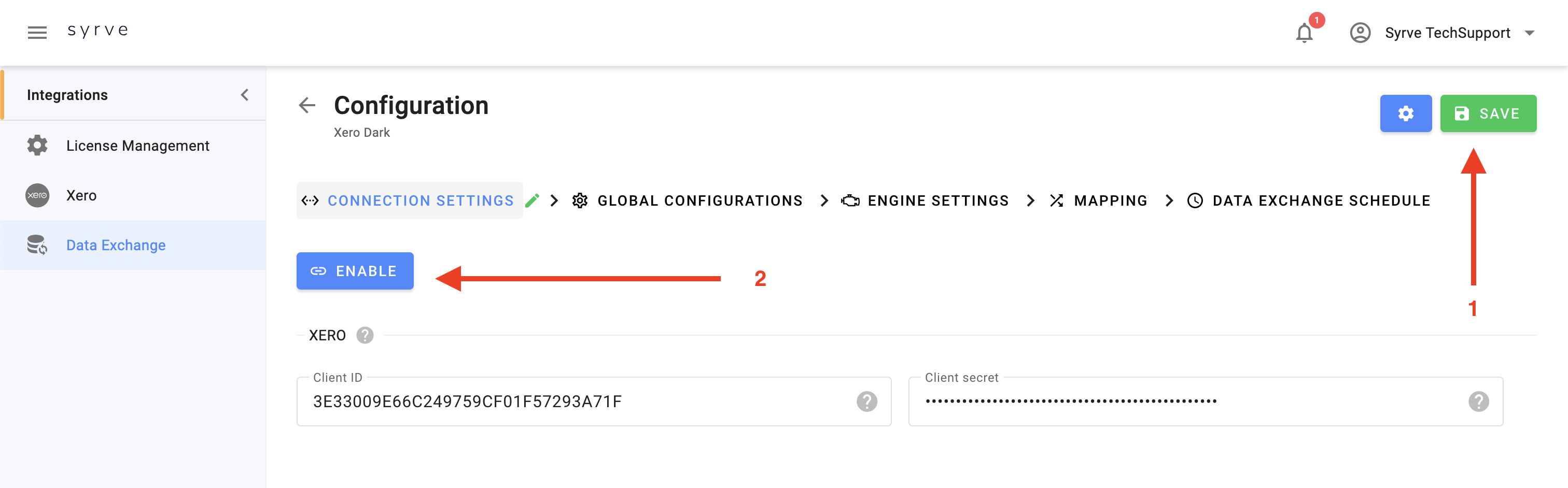Open the Data Exchange Schedule step
The image size is (1568, 488).
[x=1308, y=201]
